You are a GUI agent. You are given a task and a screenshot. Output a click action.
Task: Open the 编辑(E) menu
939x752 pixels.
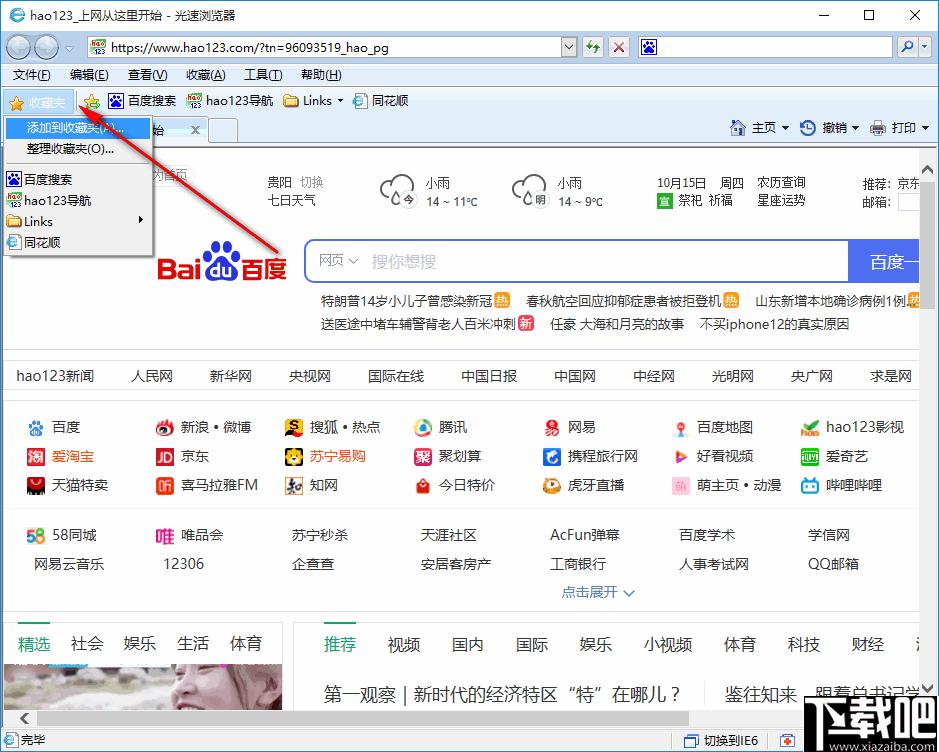[89, 75]
